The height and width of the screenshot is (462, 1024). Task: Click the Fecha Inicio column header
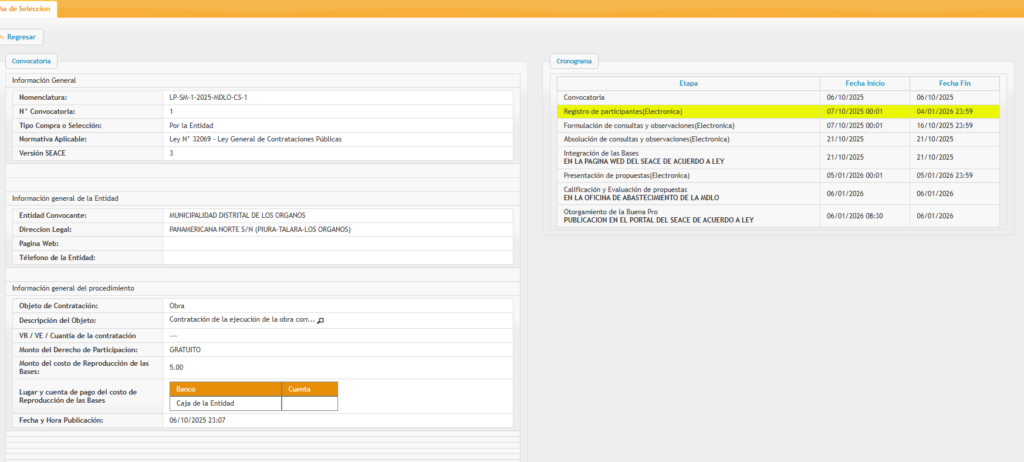pos(864,83)
